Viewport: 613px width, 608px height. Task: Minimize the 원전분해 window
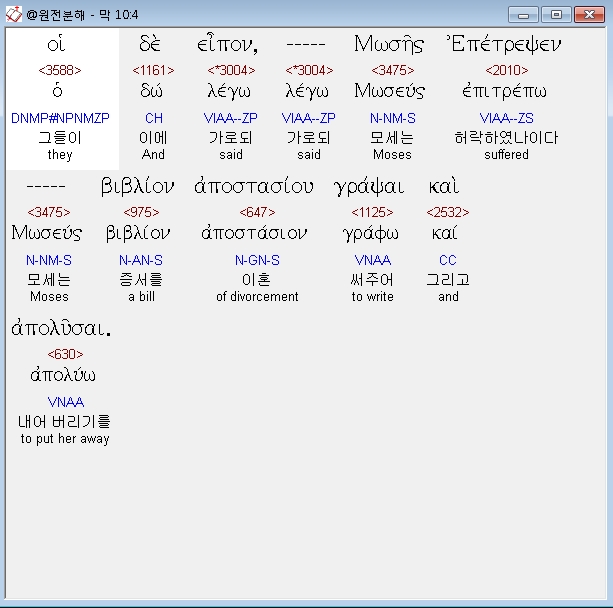[523, 15]
